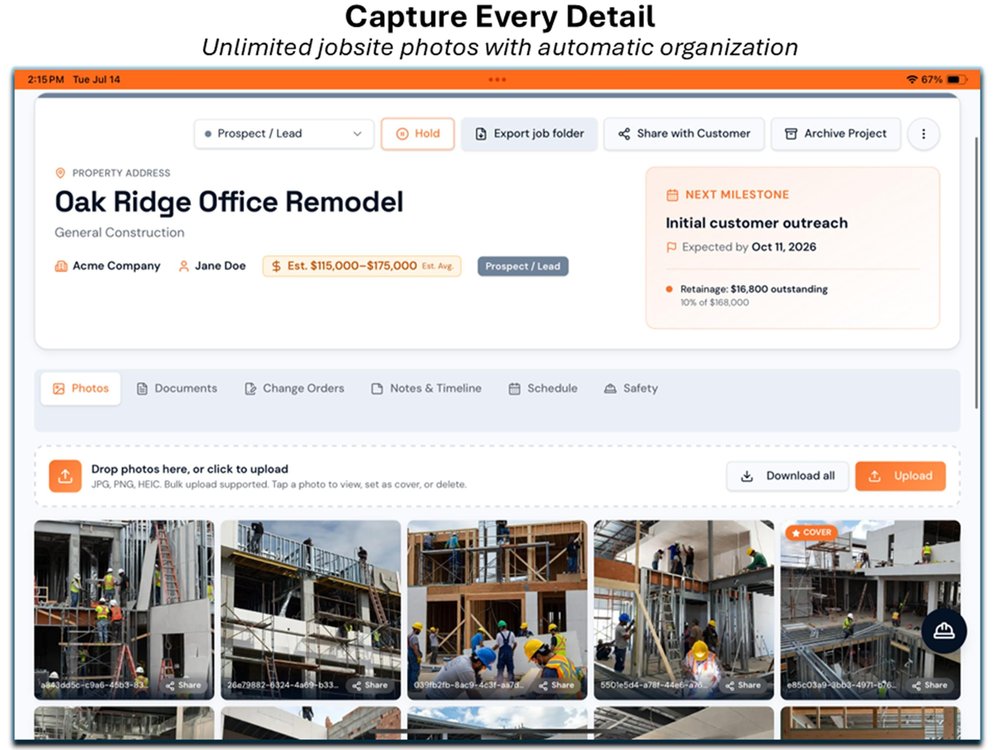Archive this project
Viewport: 1000px width, 750px height.
tap(835, 134)
